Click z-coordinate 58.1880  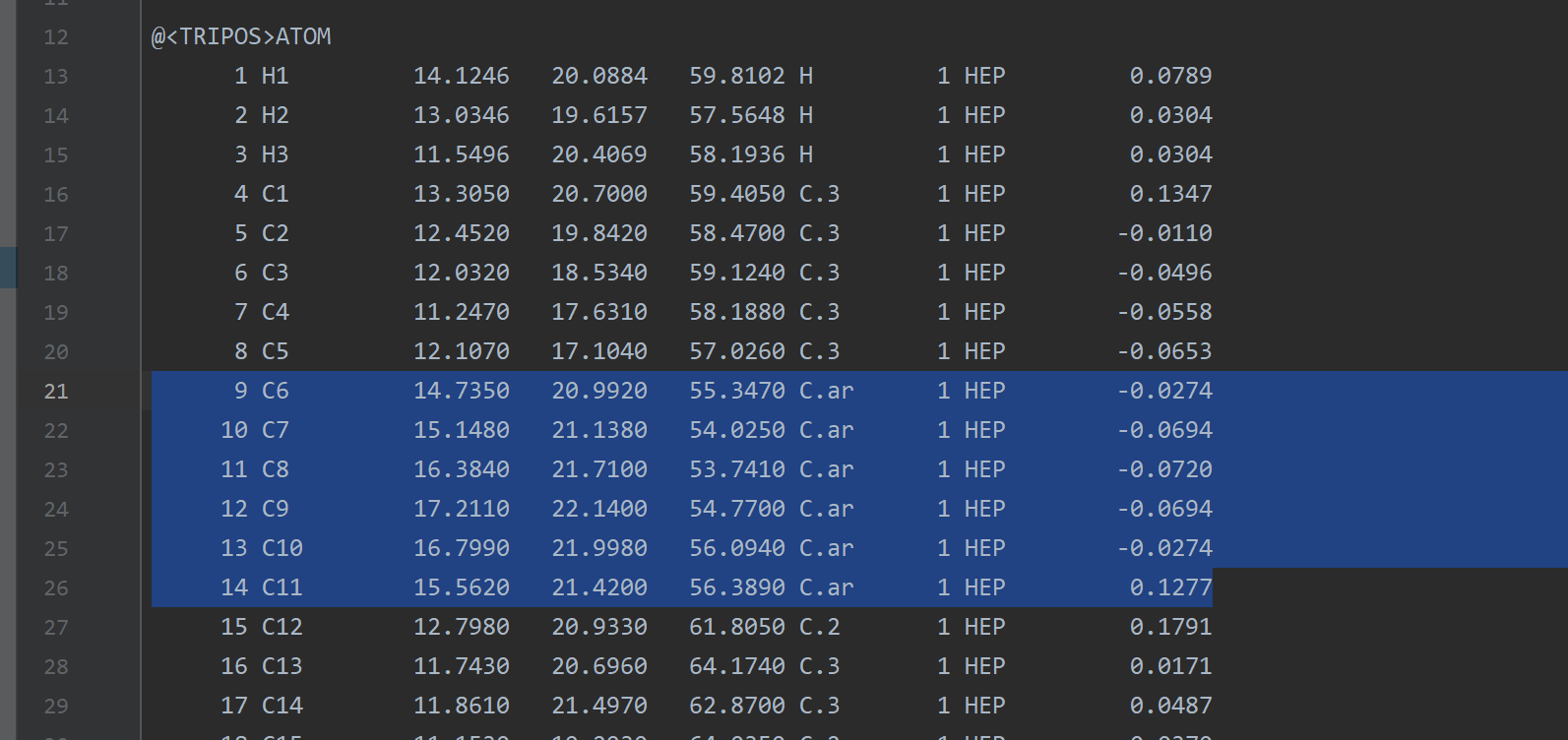tap(737, 312)
